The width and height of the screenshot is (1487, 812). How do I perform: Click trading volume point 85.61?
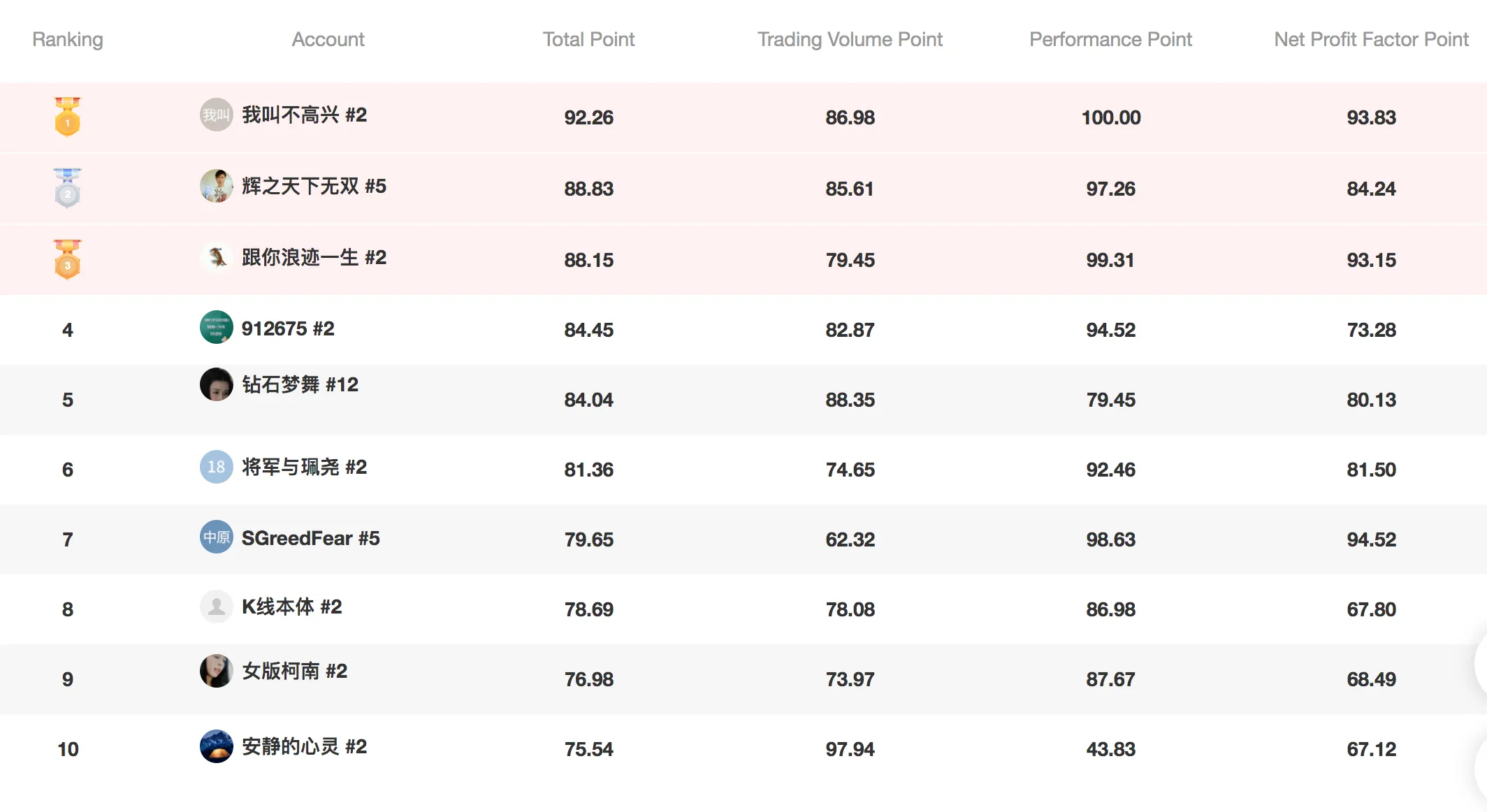(x=850, y=189)
